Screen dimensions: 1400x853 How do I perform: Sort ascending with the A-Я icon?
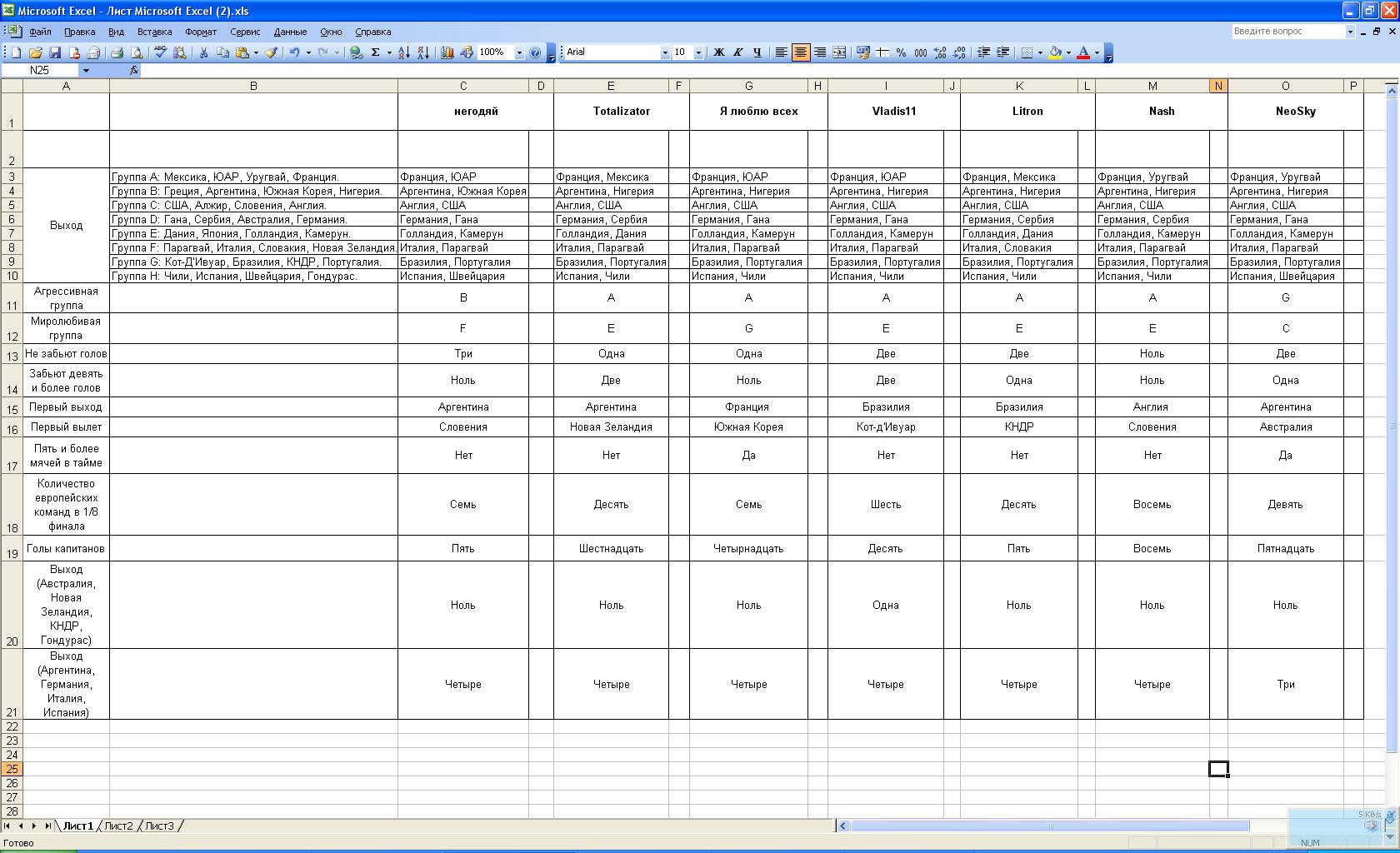(403, 52)
